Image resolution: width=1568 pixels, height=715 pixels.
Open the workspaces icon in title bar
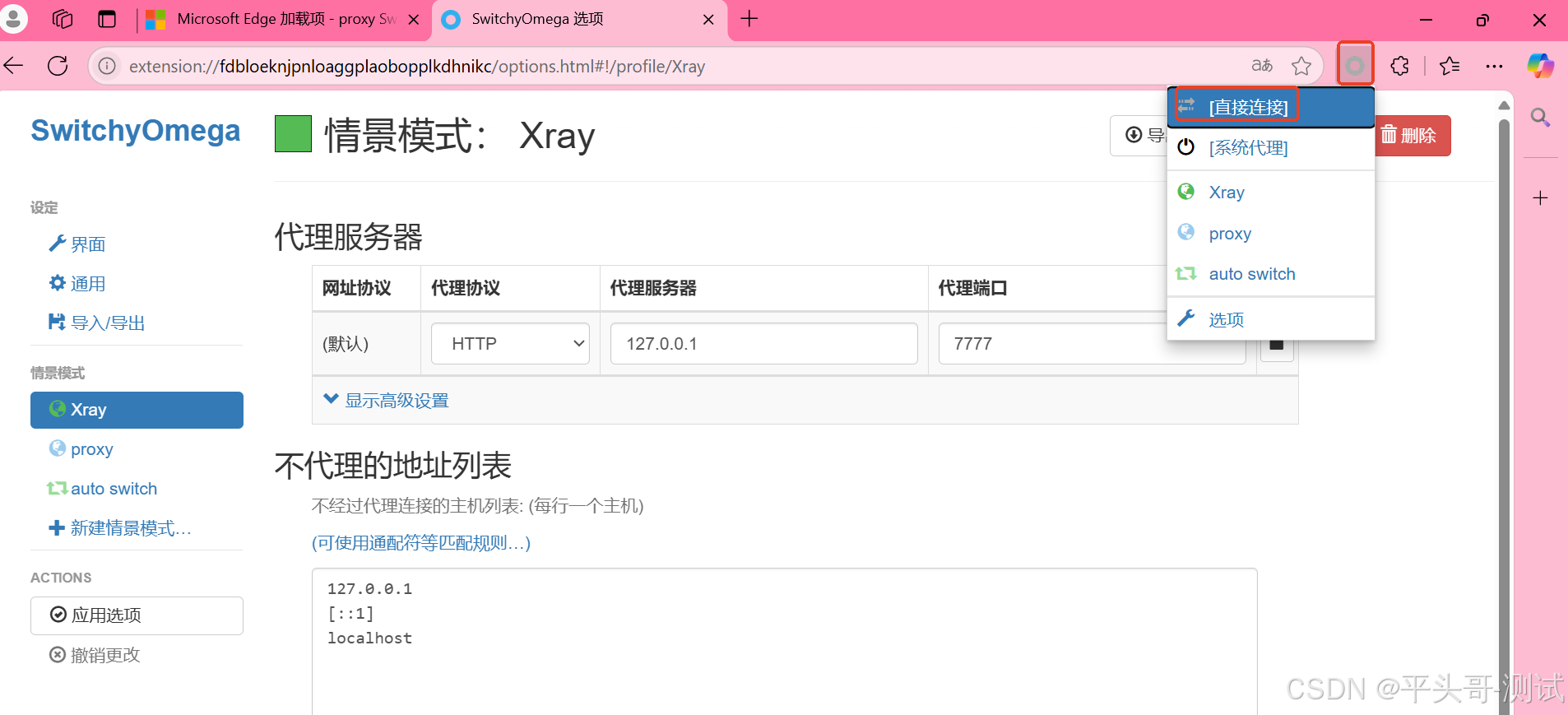(x=63, y=19)
